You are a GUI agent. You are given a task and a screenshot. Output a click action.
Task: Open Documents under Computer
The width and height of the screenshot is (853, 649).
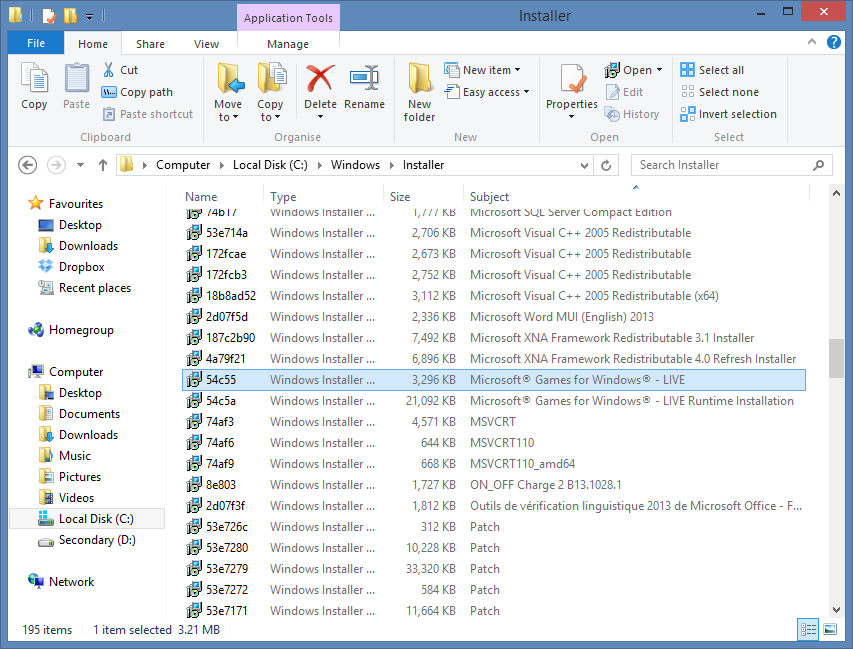point(79,413)
